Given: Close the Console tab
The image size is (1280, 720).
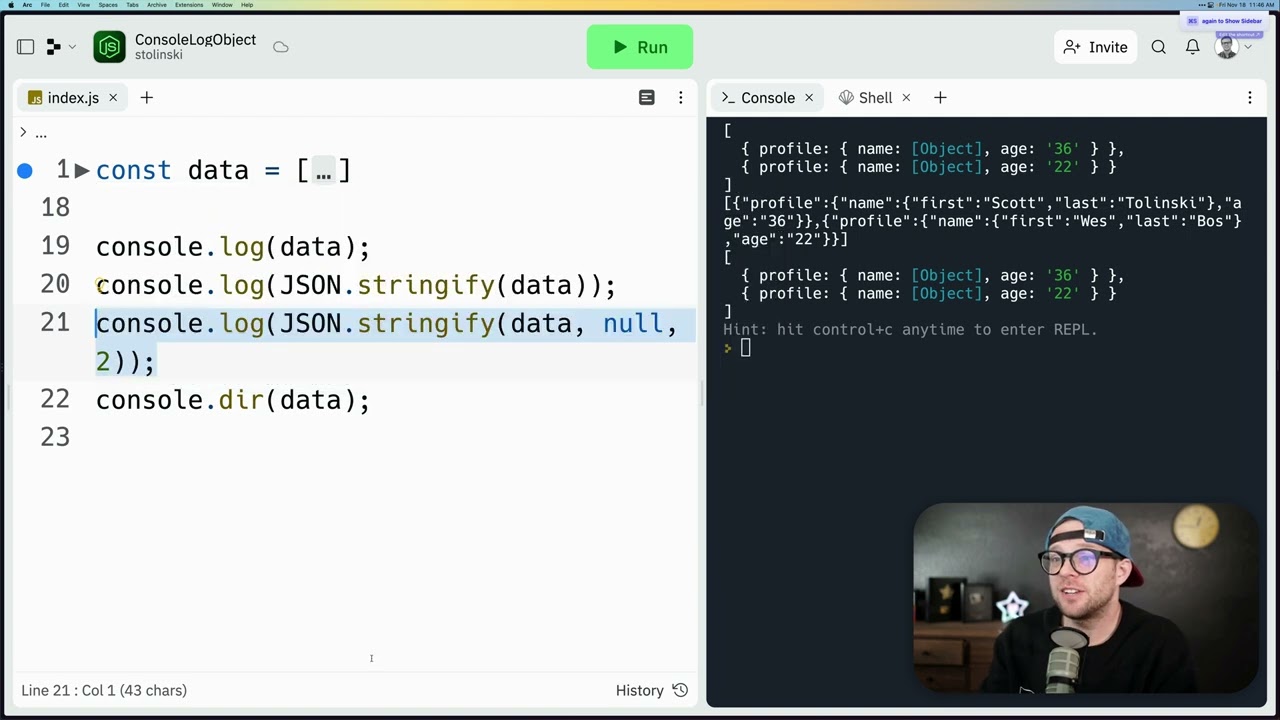Looking at the screenshot, I should pos(809,97).
